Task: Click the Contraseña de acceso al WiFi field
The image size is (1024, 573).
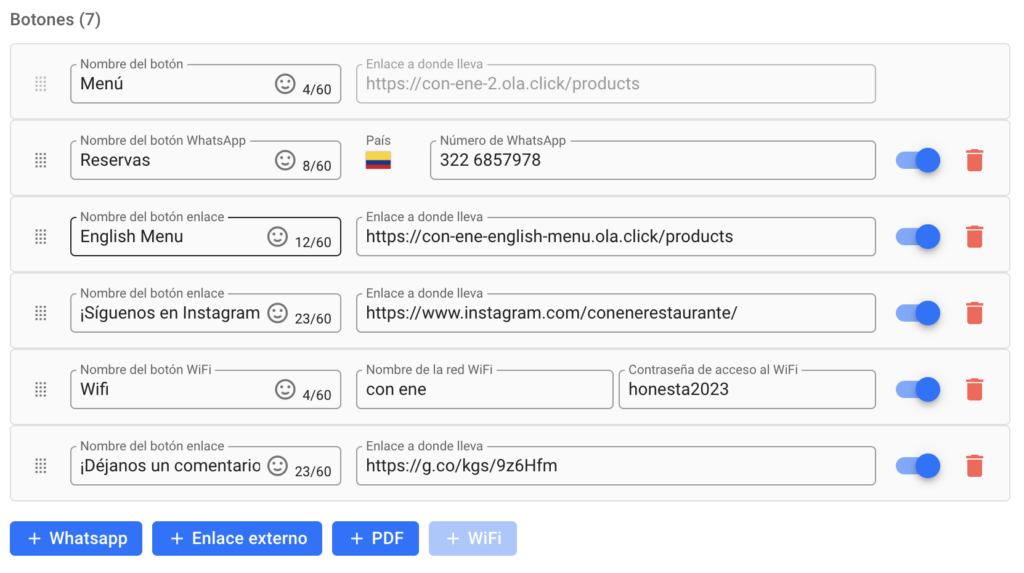Action: pos(748,390)
